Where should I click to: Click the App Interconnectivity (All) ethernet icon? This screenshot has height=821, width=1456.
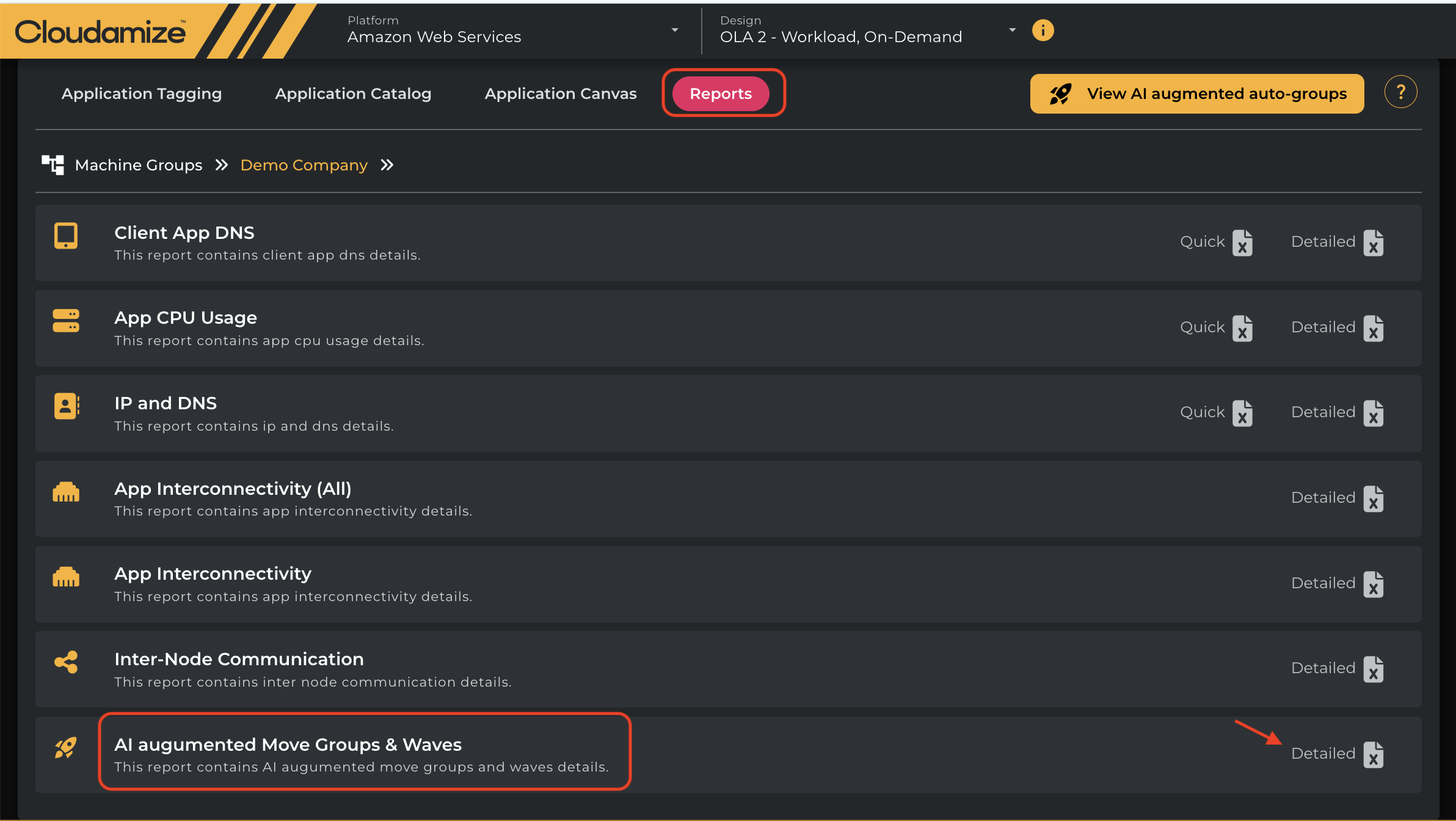66,492
